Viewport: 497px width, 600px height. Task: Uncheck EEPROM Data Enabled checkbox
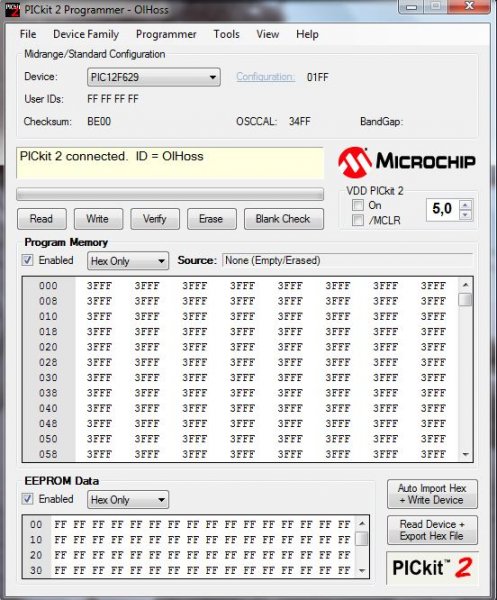(27, 499)
